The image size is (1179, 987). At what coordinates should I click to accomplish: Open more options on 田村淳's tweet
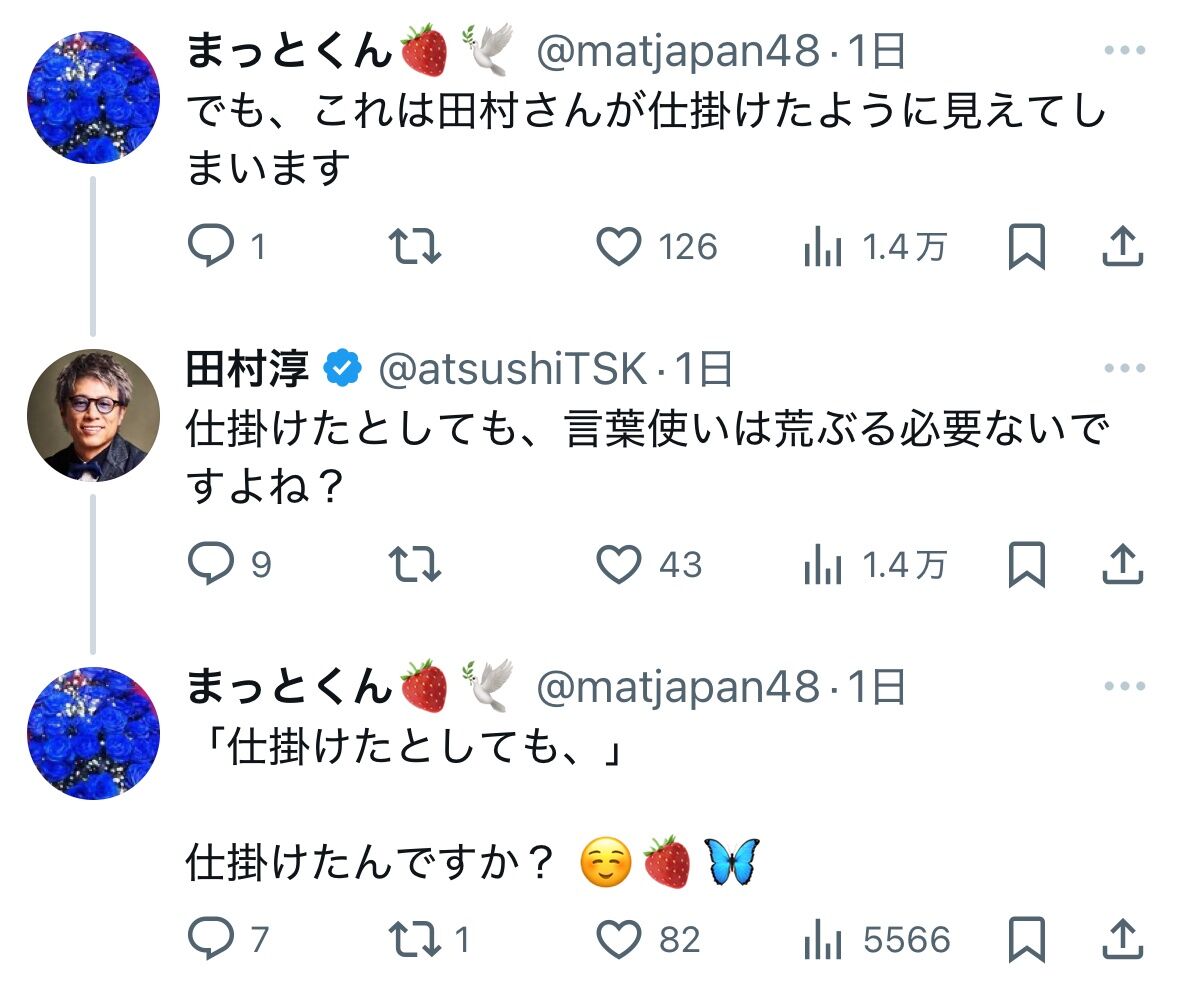(x=1124, y=369)
